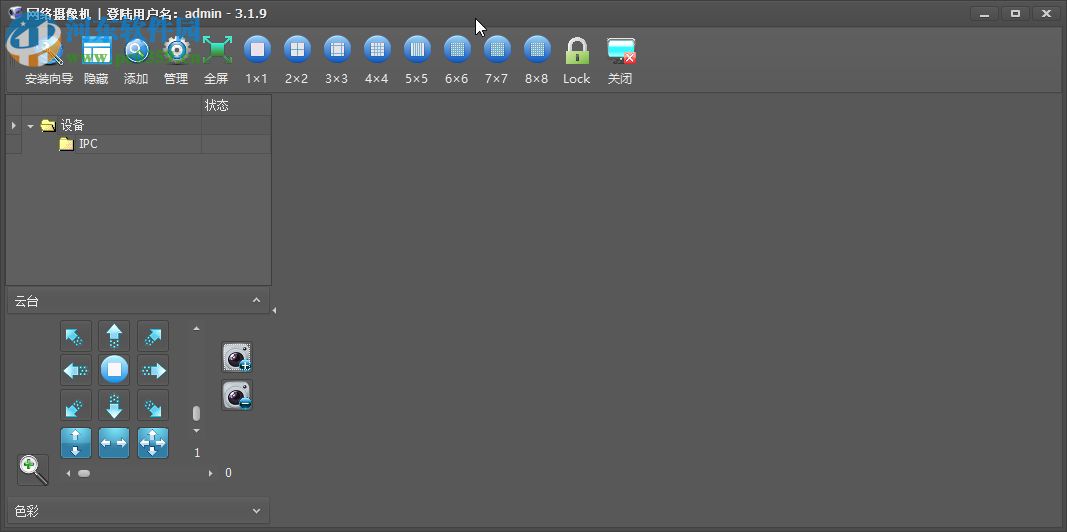Select the 7×7 view layout

point(497,60)
